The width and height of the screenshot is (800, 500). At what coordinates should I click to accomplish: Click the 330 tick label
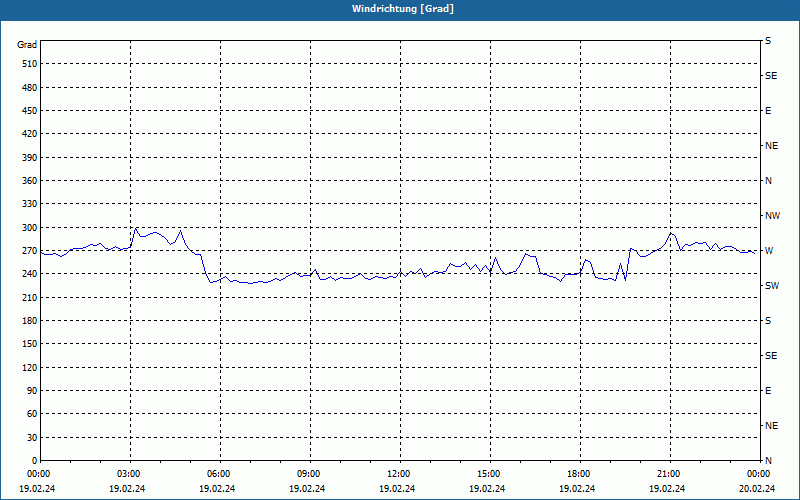(29, 204)
